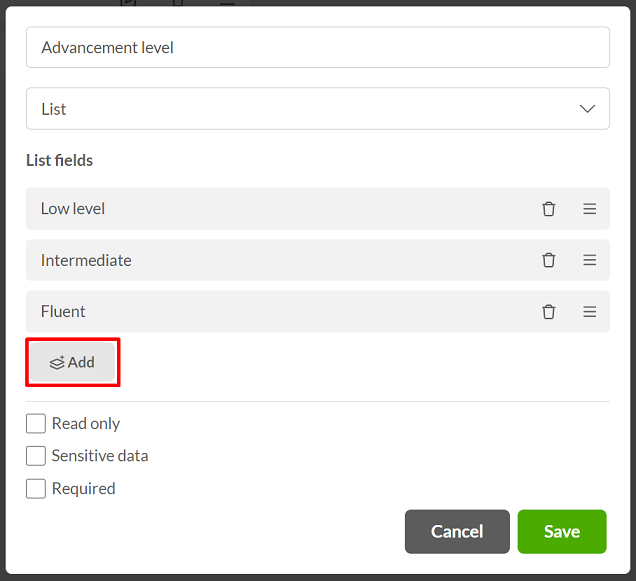The image size is (636, 581).
Task: Edit the Intermediate option text
Action: coord(280,260)
